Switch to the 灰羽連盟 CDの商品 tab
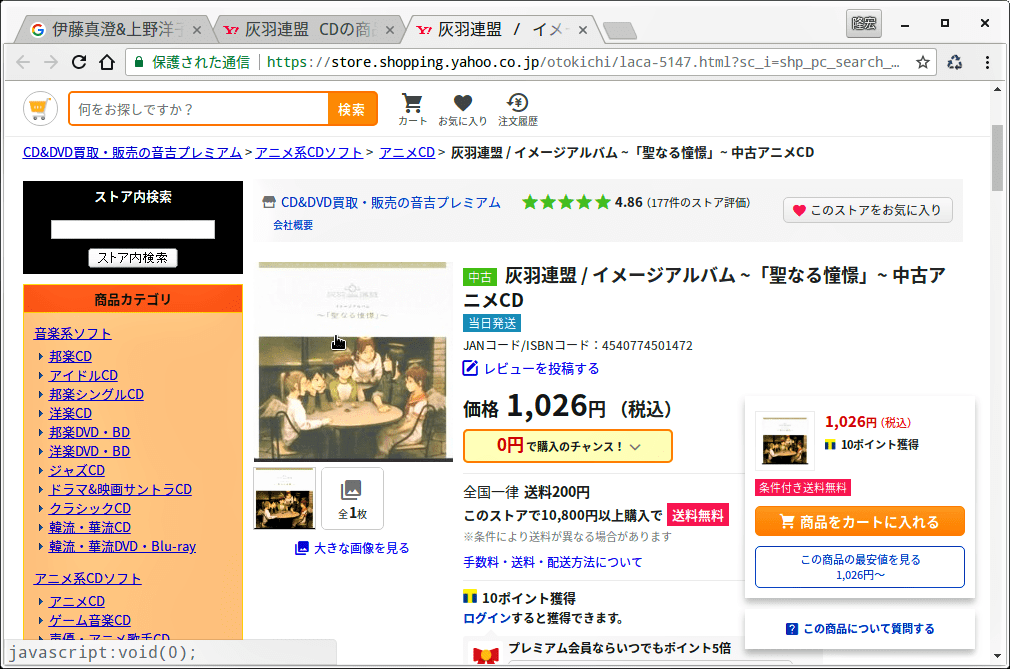The width and height of the screenshot is (1010, 669). pyautogui.click(x=308, y=30)
